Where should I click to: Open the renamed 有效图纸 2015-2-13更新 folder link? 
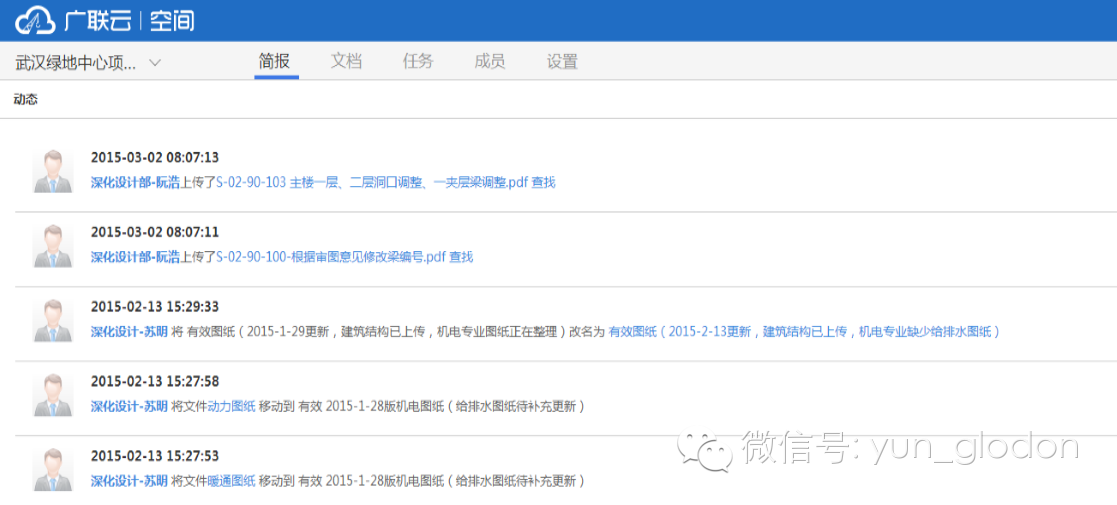[803, 332]
